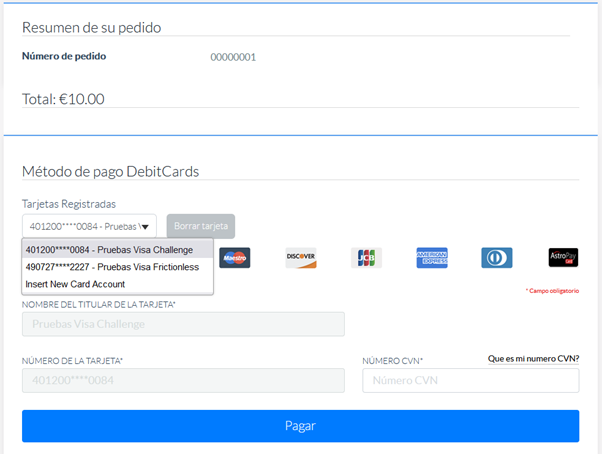Select the Diners Club card logo
The image size is (602, 454).
pyautogui.click(x=497, y=258)
